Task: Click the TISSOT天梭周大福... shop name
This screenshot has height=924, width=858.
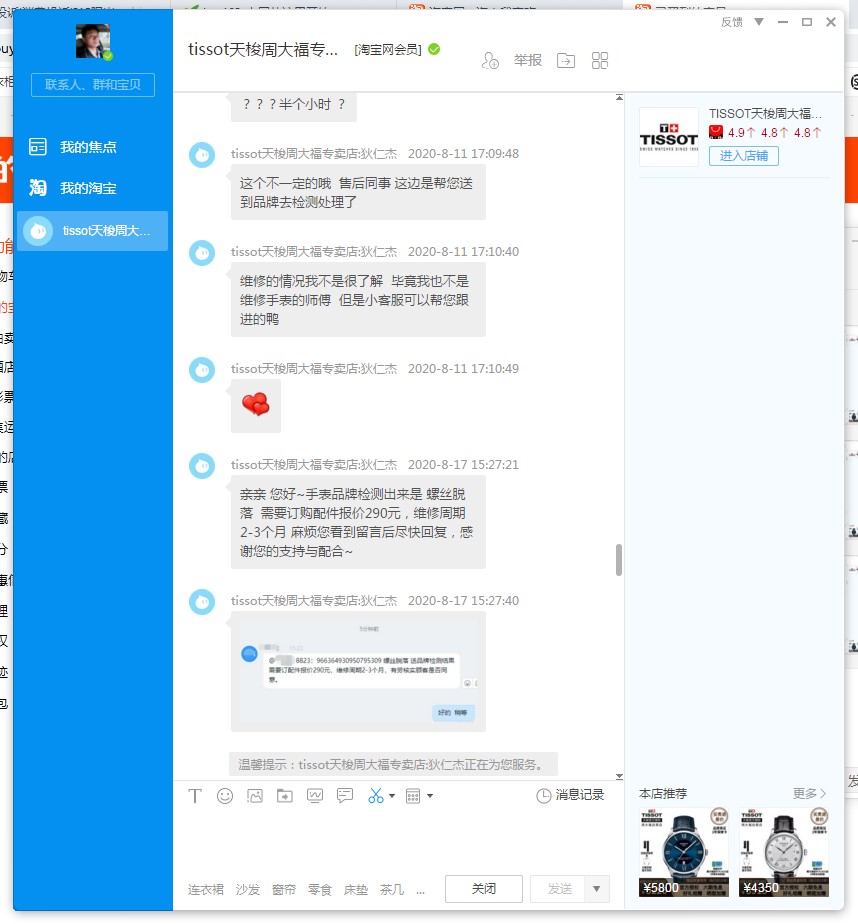Action: coord(765,114)
